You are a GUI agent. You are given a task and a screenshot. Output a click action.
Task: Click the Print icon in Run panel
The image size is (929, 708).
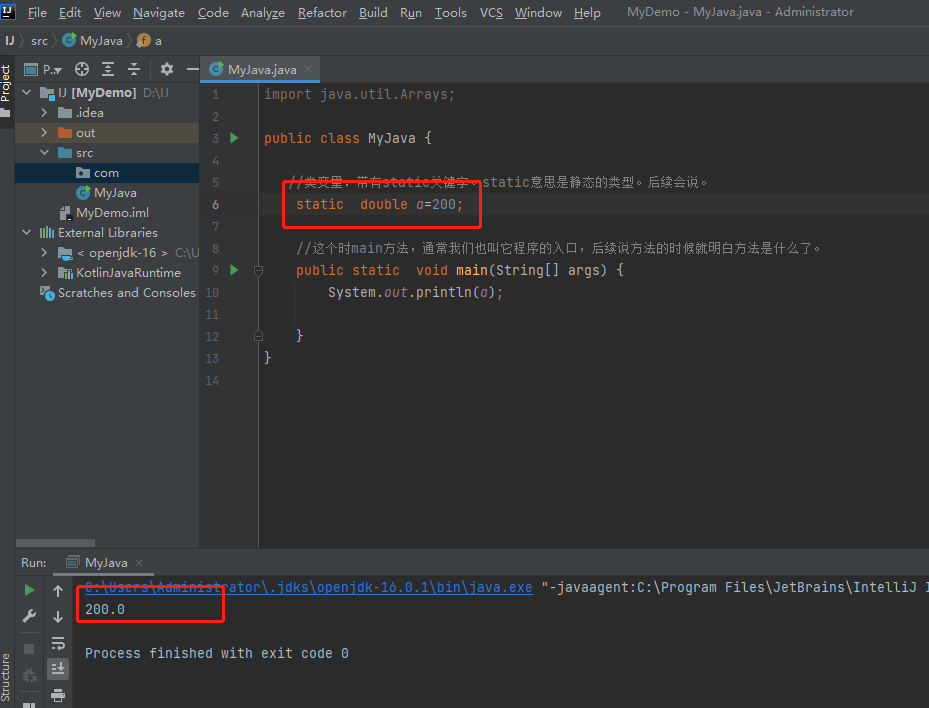click(x=58, y=695)
